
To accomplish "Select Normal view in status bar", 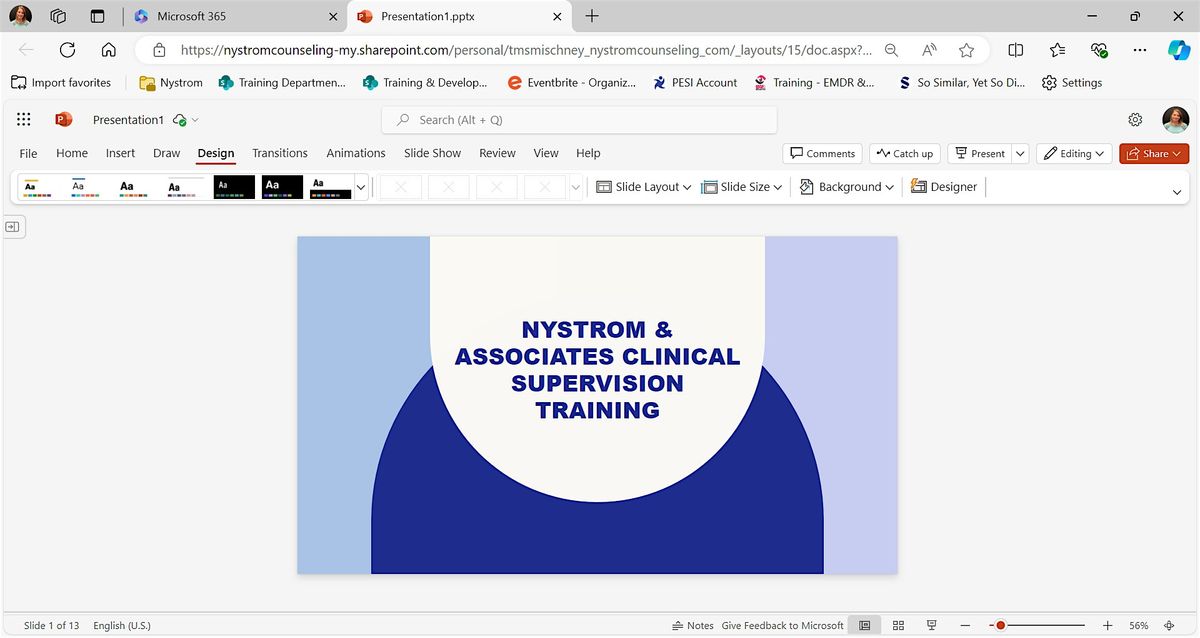I will [865, 625].
